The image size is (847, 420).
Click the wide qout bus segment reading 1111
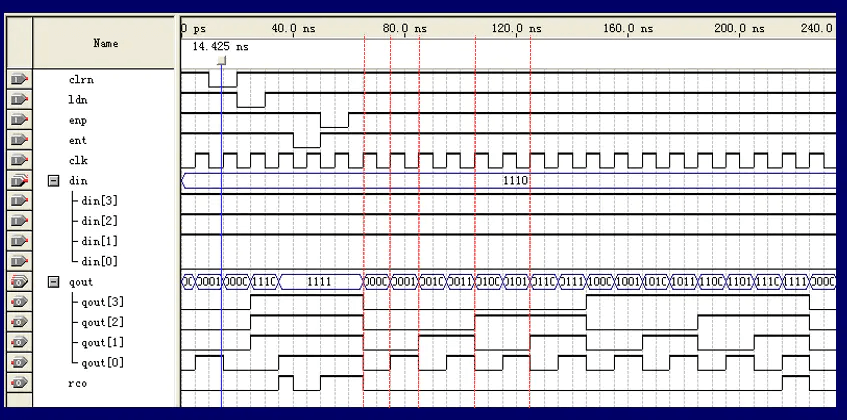click(x=319, y=282)
